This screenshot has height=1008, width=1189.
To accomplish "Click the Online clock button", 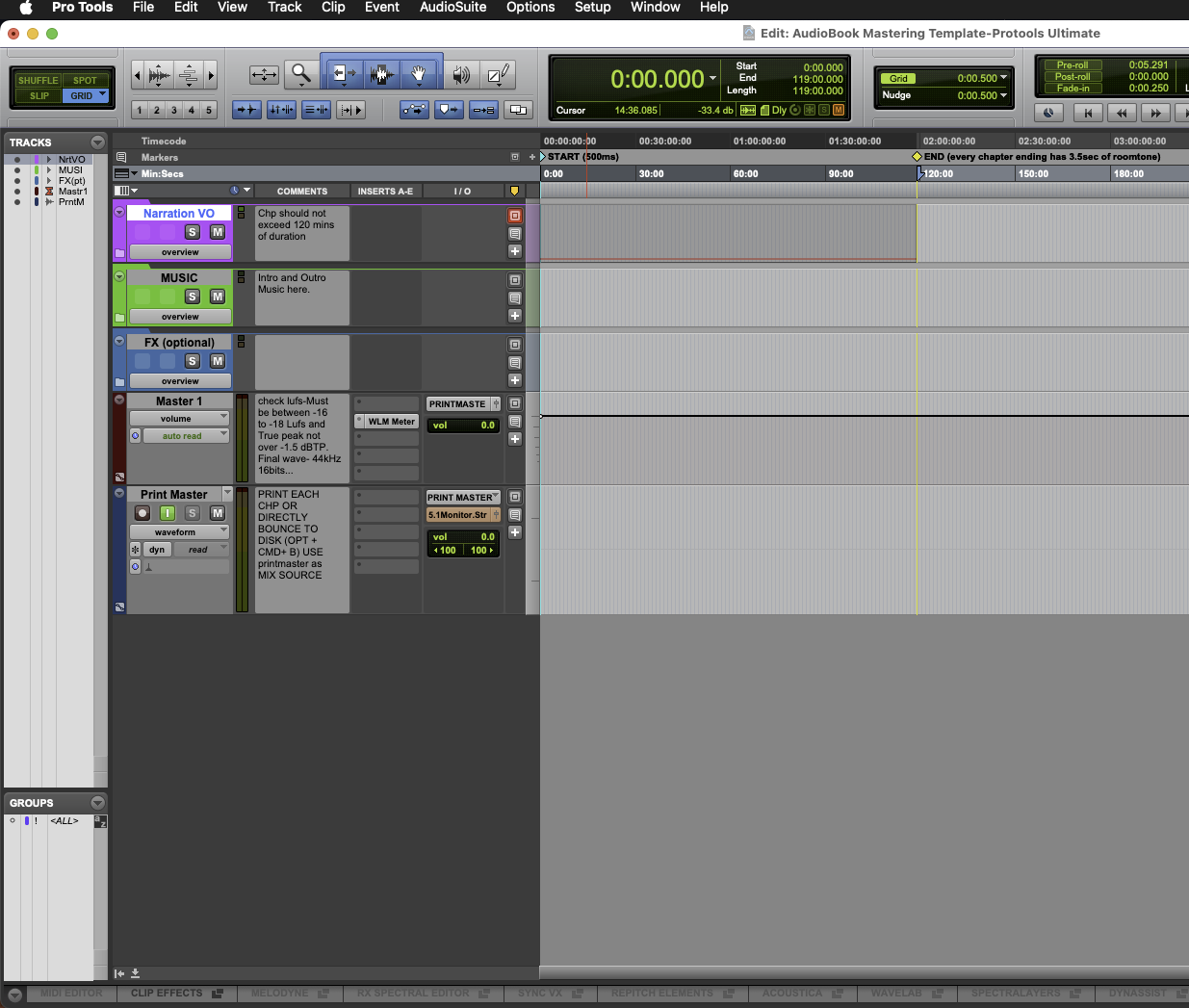I will click(1048, 113).
